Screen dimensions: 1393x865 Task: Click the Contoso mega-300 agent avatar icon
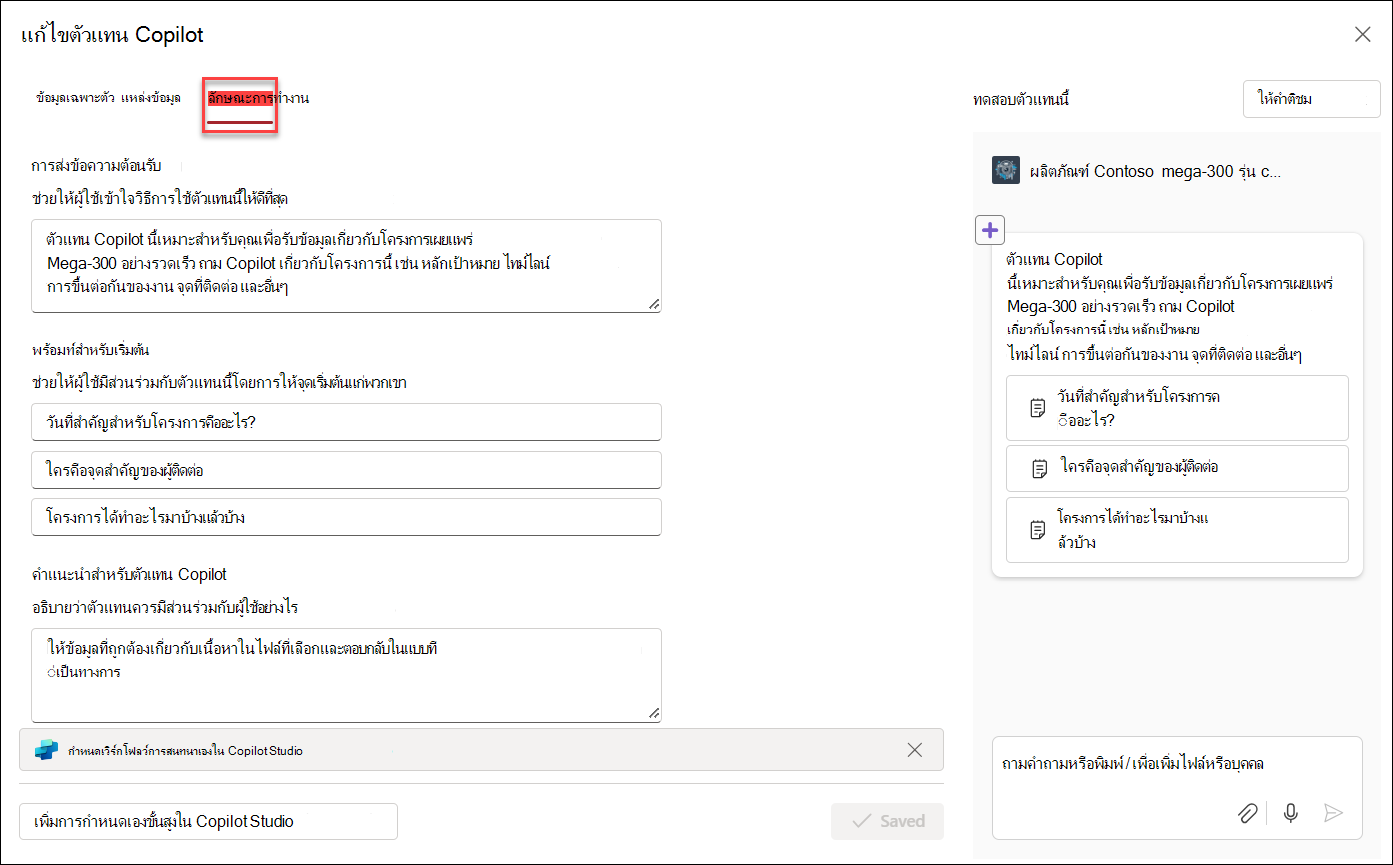point(1005,170)
